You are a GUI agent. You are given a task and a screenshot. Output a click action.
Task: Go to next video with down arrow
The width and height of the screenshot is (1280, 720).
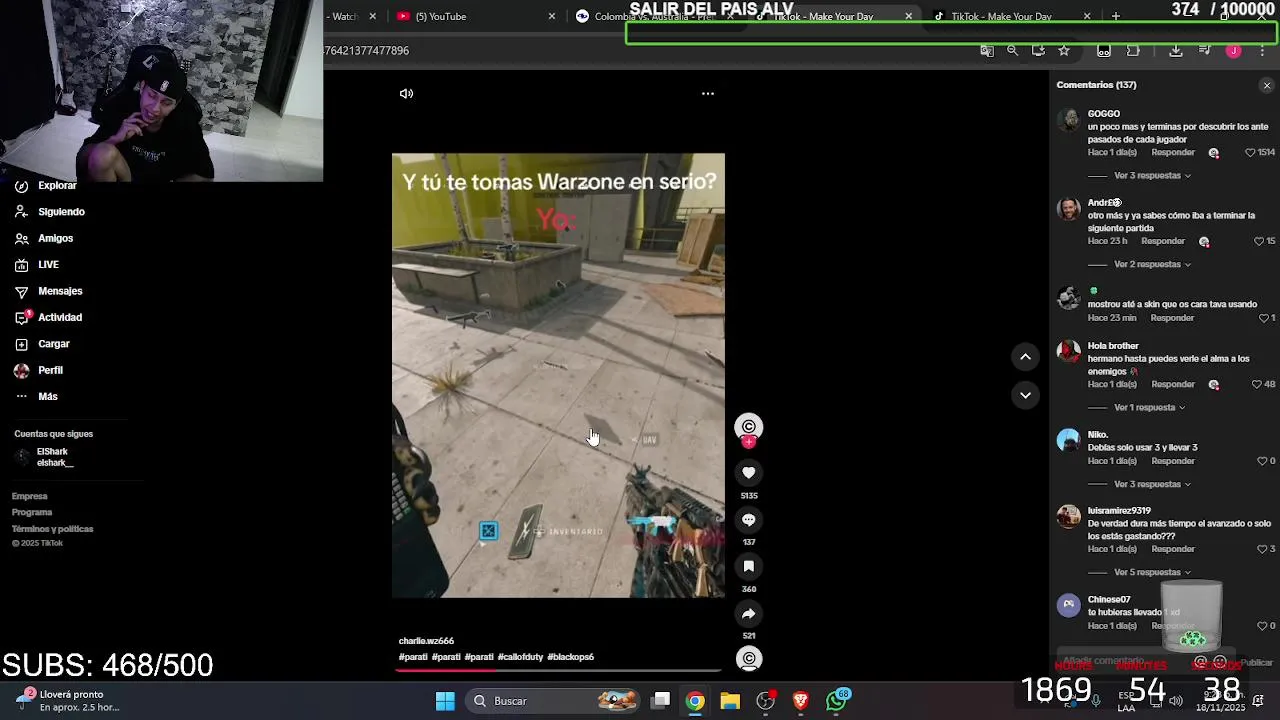click(1025, 395)
